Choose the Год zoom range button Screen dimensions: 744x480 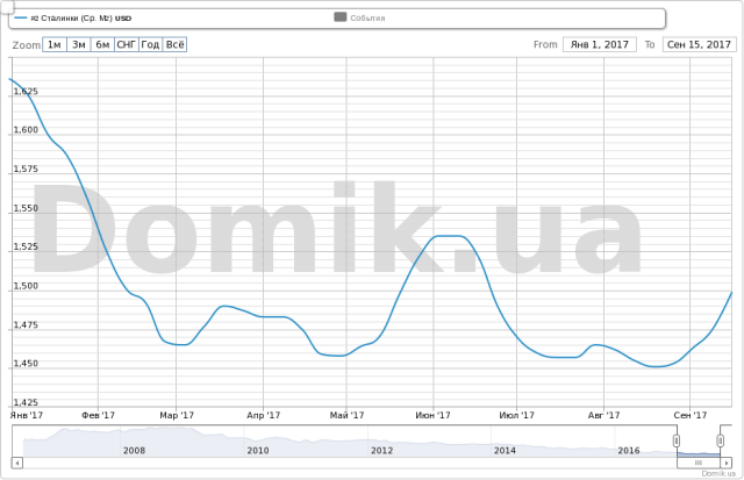point(150,45)
